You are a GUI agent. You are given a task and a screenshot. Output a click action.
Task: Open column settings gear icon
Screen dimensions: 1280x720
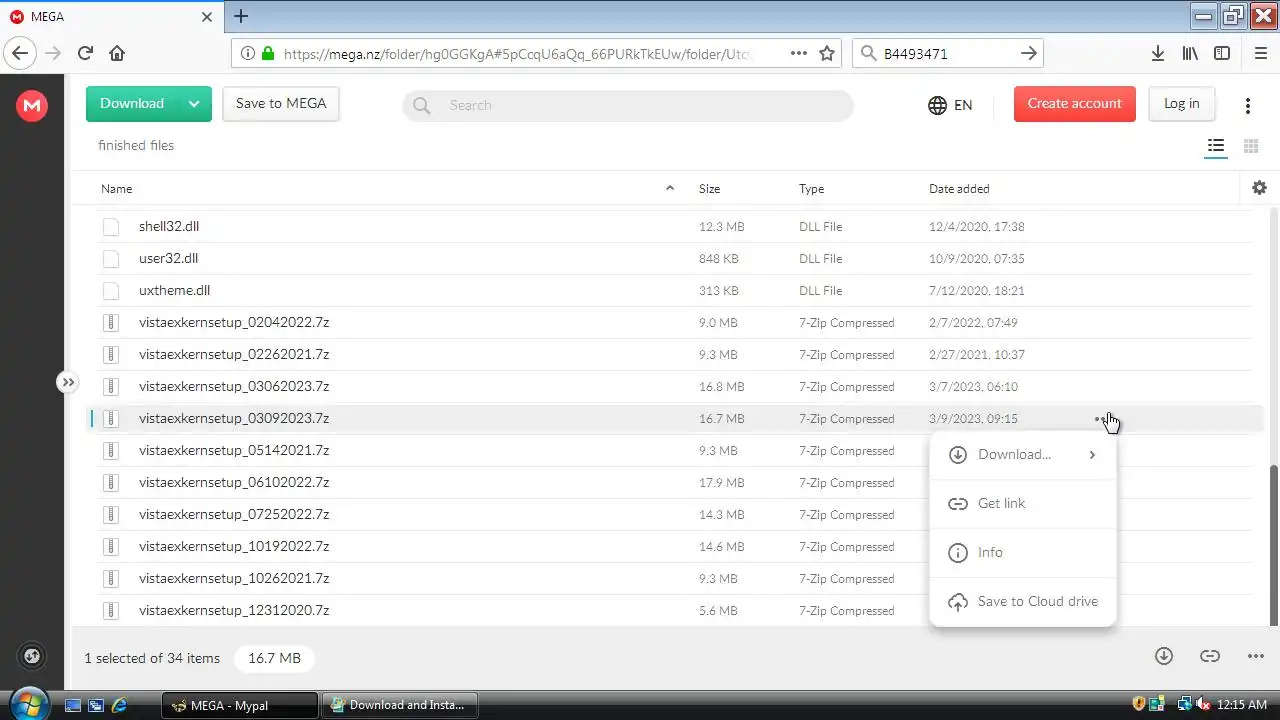click(1259, 188)
